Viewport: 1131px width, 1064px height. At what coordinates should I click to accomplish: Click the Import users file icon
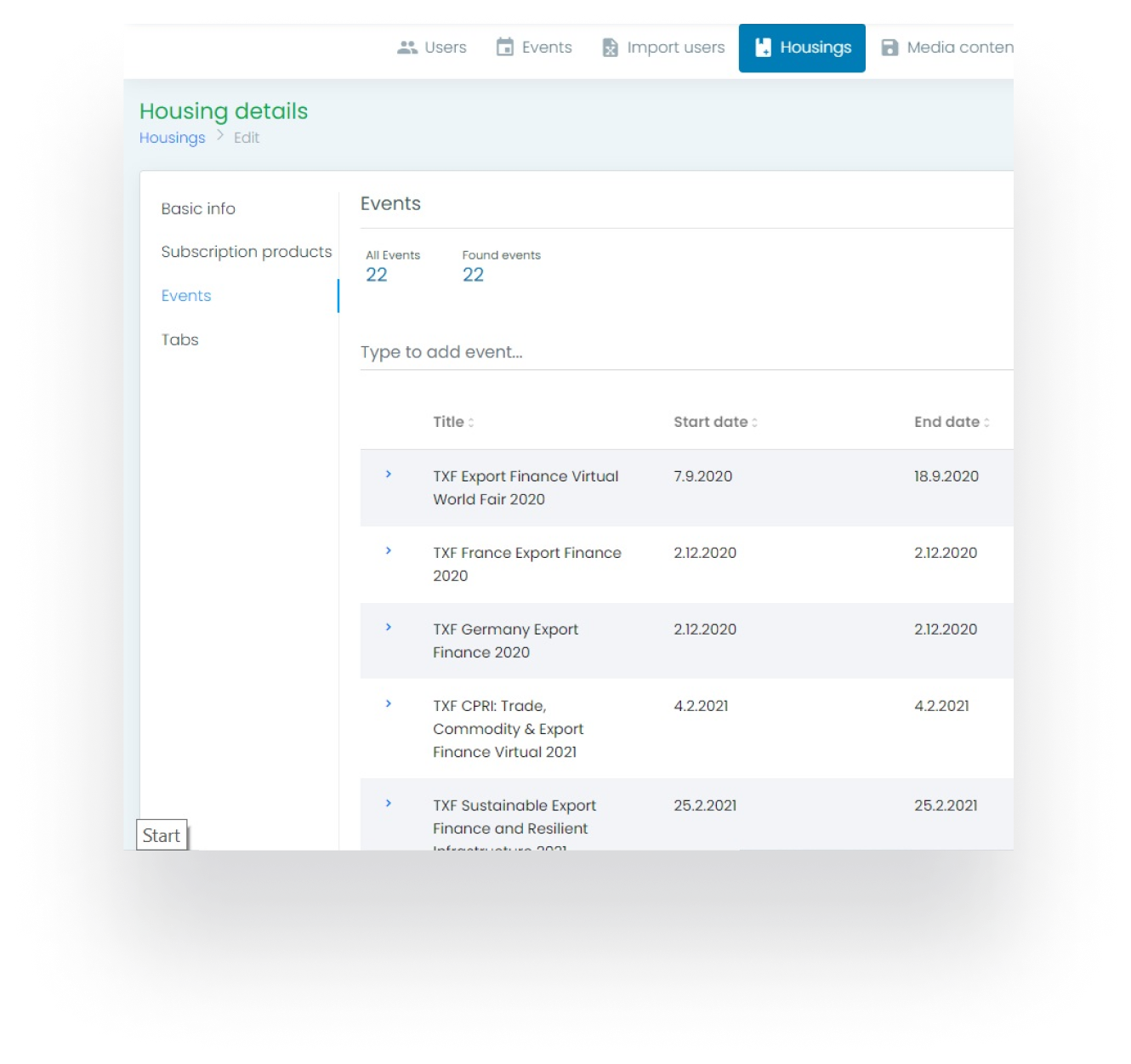[x=610, y=48]
